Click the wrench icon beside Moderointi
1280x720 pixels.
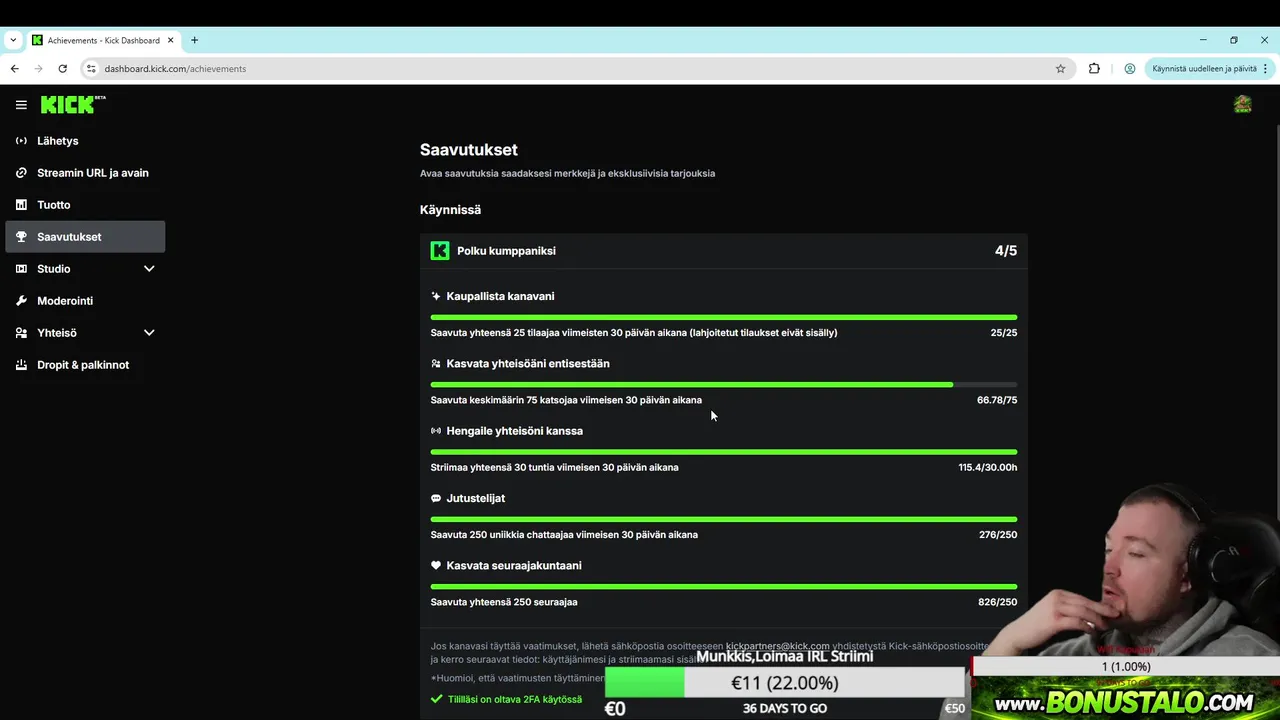coord(21,301)
